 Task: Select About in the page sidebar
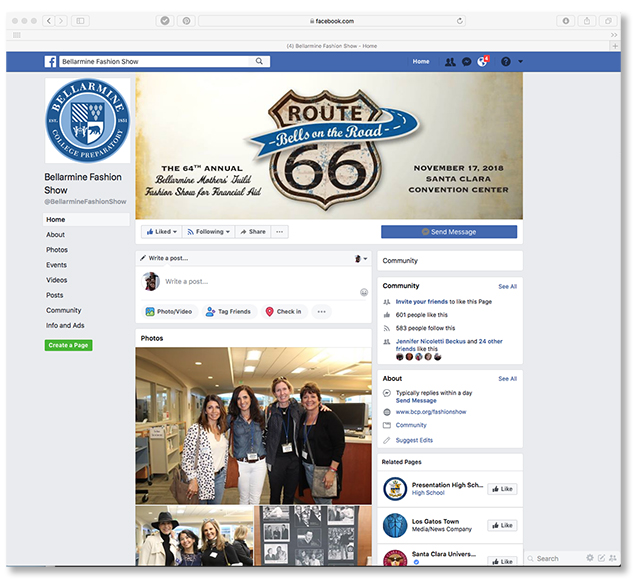point(56,235)
